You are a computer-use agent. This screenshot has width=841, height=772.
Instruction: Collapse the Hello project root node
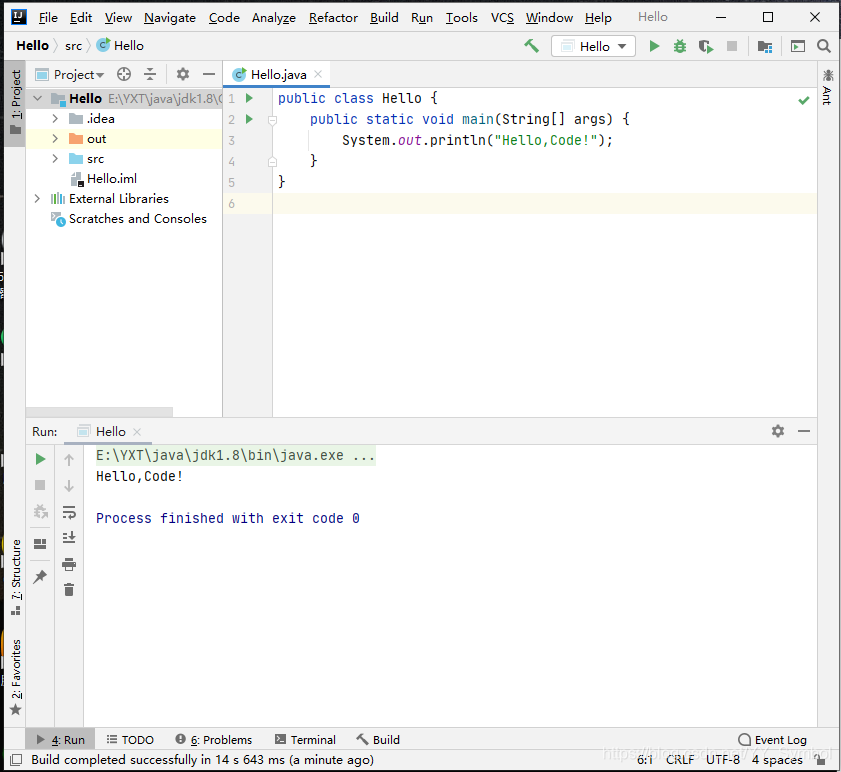tap(38, 98)
